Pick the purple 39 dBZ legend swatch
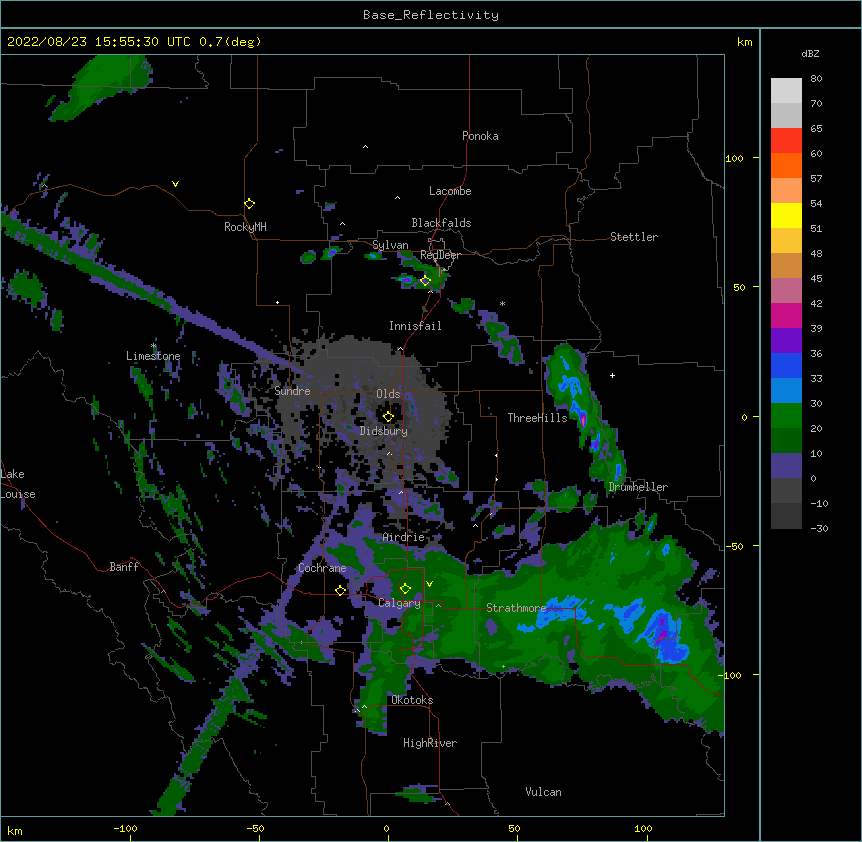This screenshot has height=842, width=862. tap(786, 340)
